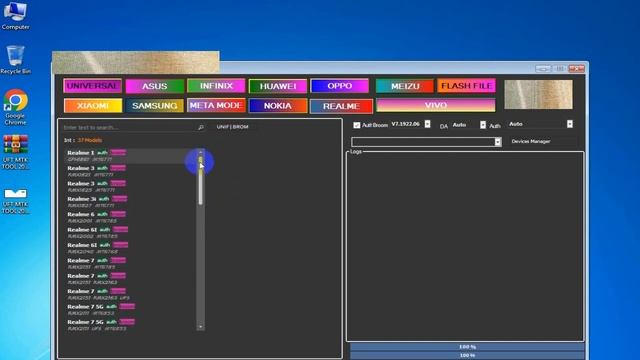This screenshot has height=360, width=640.
Task: Click the lower 100 % progress bar
Action: (x=467, y=356)
